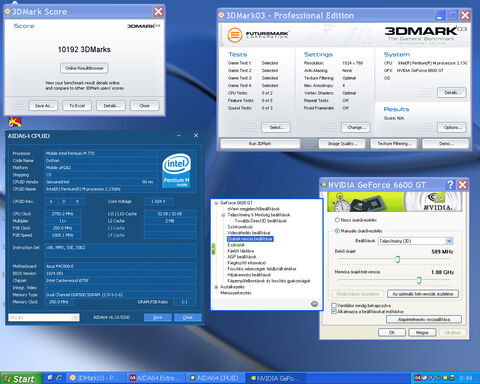Click Save in the AIDA64 CPUID window

tap(158, 317)
